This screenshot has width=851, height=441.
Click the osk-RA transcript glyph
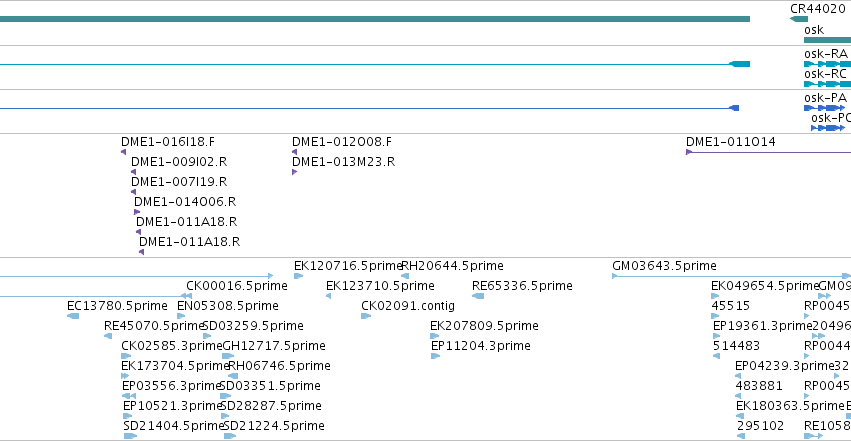827,64
